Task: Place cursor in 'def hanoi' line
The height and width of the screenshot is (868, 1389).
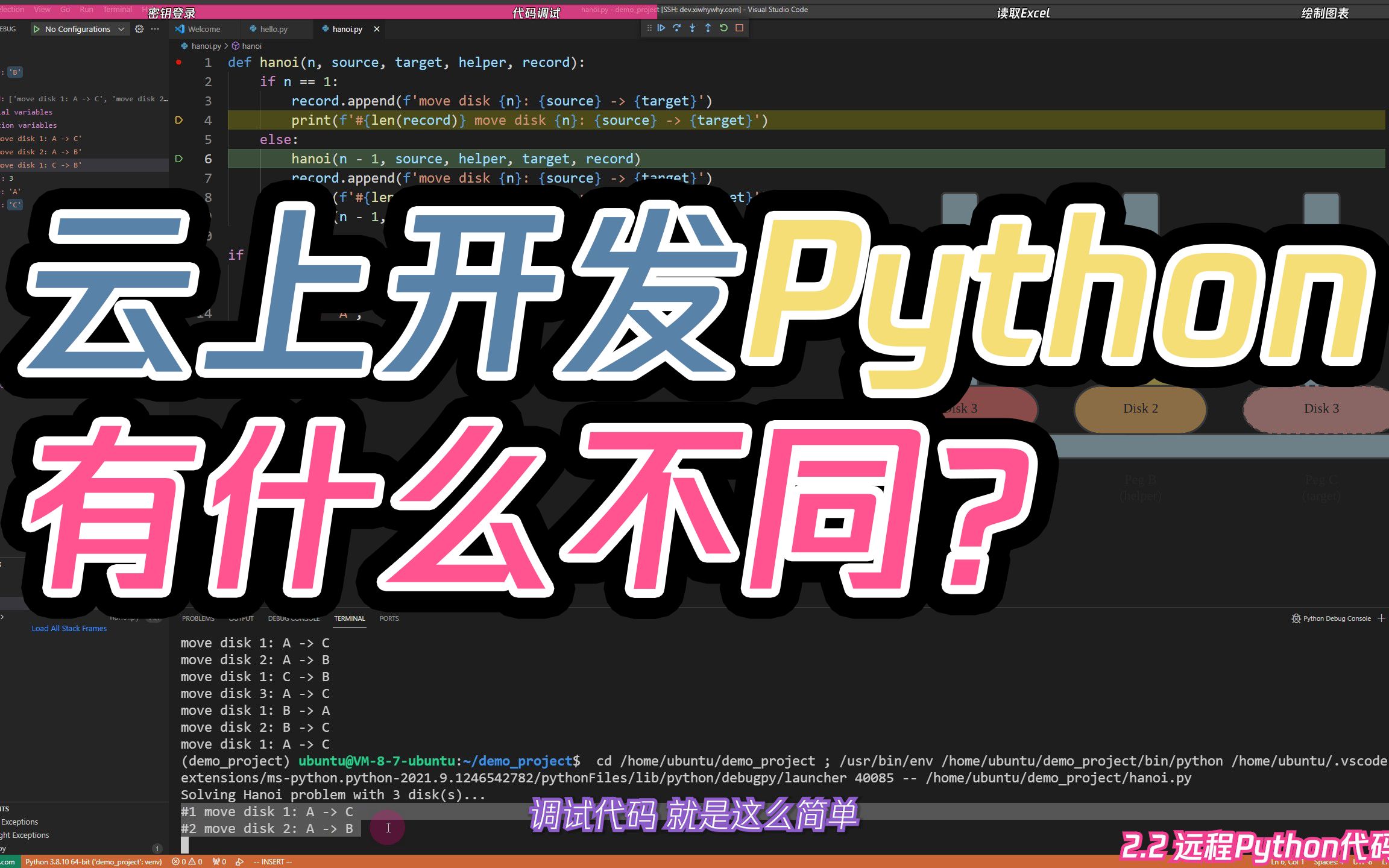Action: pos(406,62)
